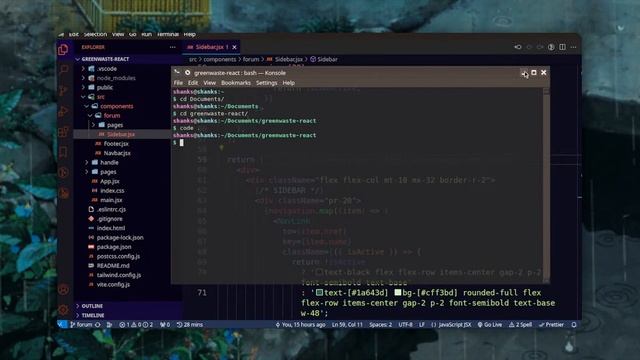Click the UTF-8 encoding status item
The width and height of the screenshot is (640, 360).
click(405, 325)
